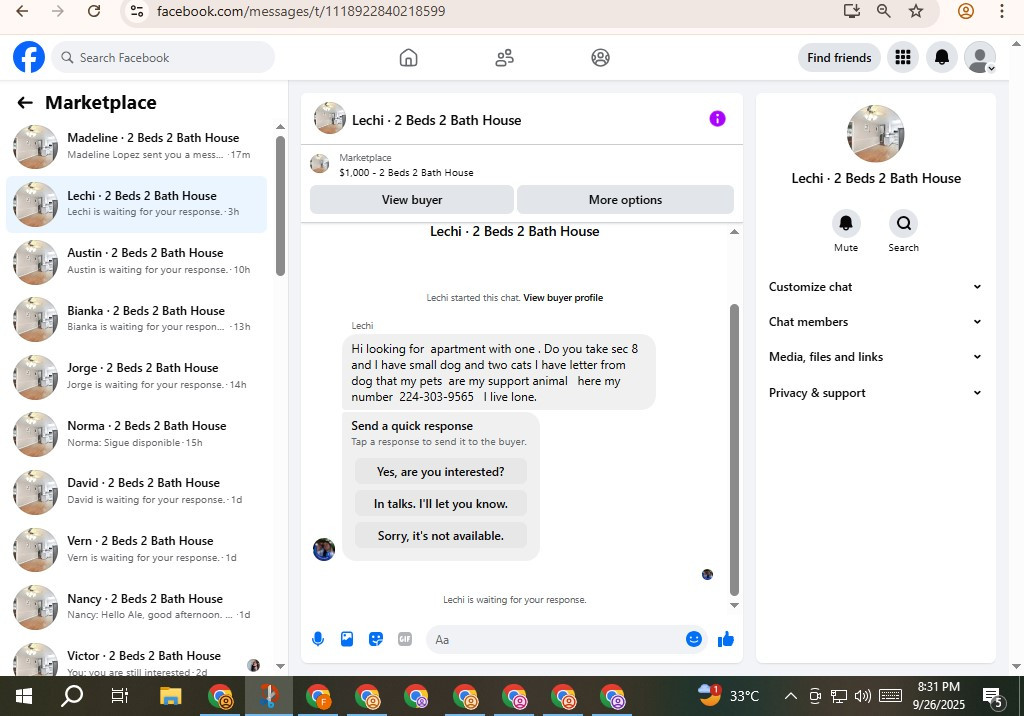Image resolution: width=1024 pixels, height=716 pixels.
Task: Click the volume speaker tray icon
Action: (x=863, y=696)
